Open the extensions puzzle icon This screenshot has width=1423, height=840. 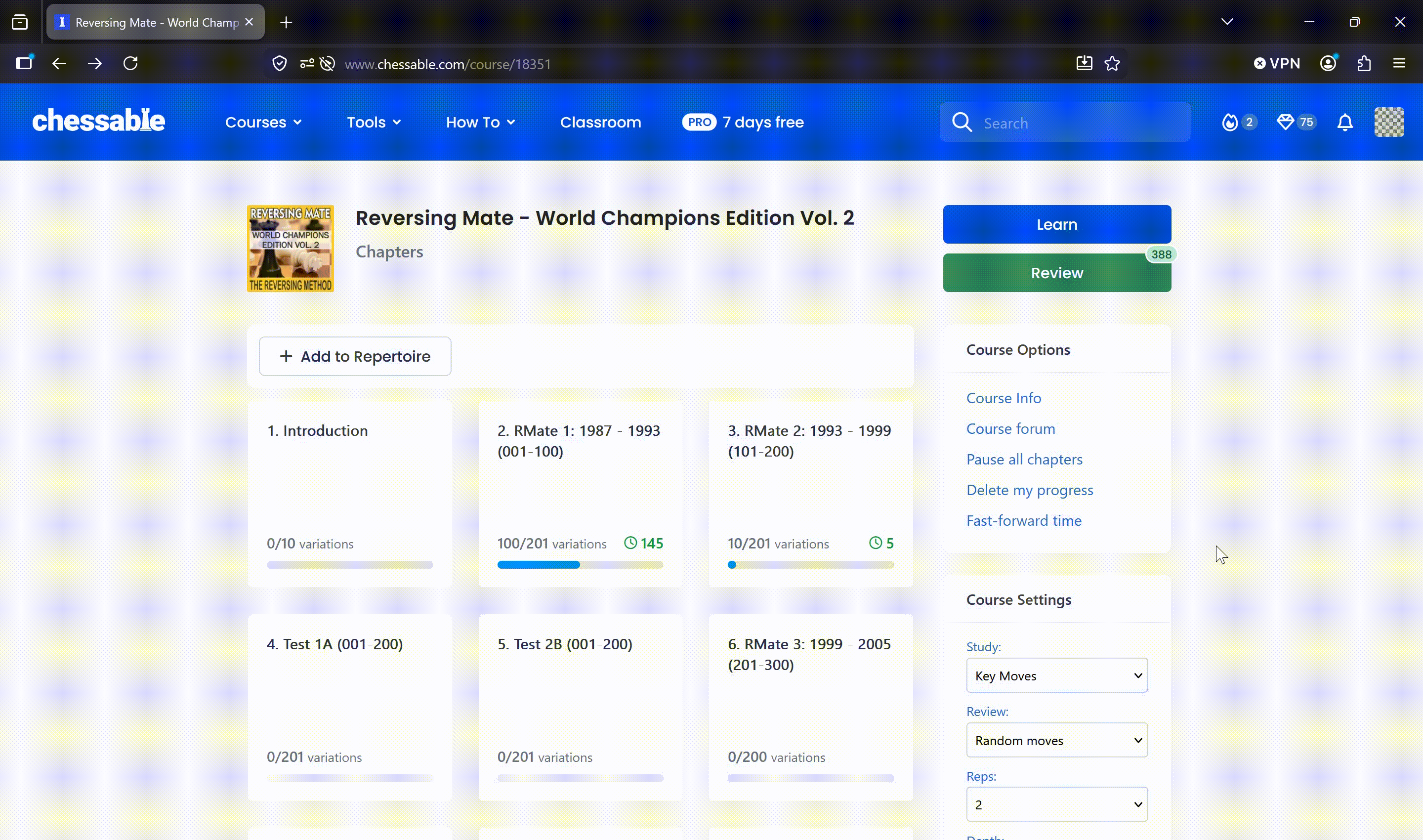click(x=1364, y=63)
